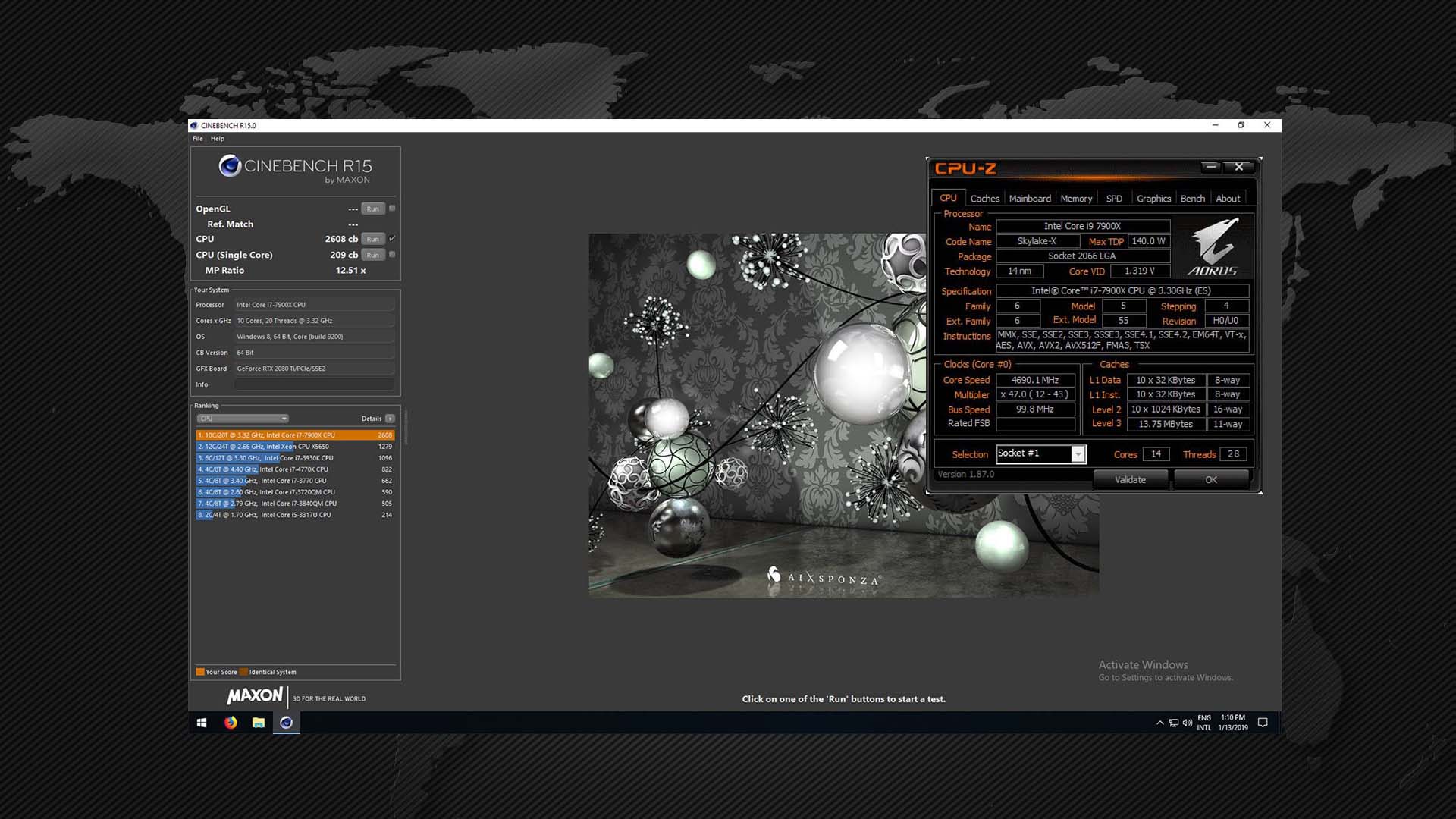Open File Explorer in the taskbar
This screenshot has width=1456, height=819.
point(259,723)
